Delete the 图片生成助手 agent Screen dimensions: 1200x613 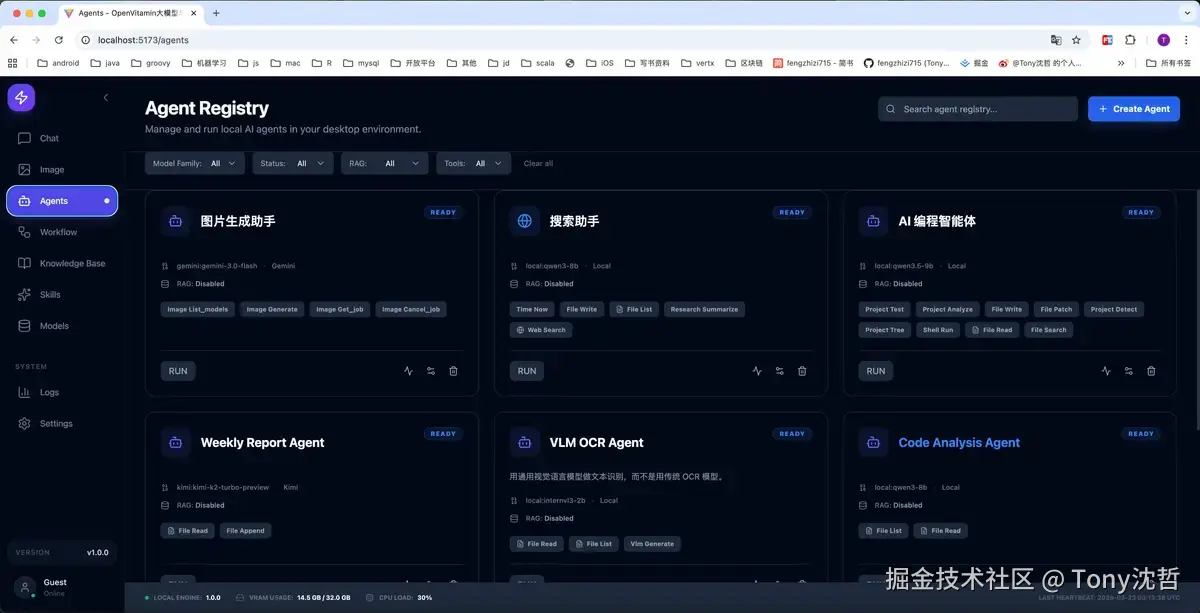click(x=453, y=371)
